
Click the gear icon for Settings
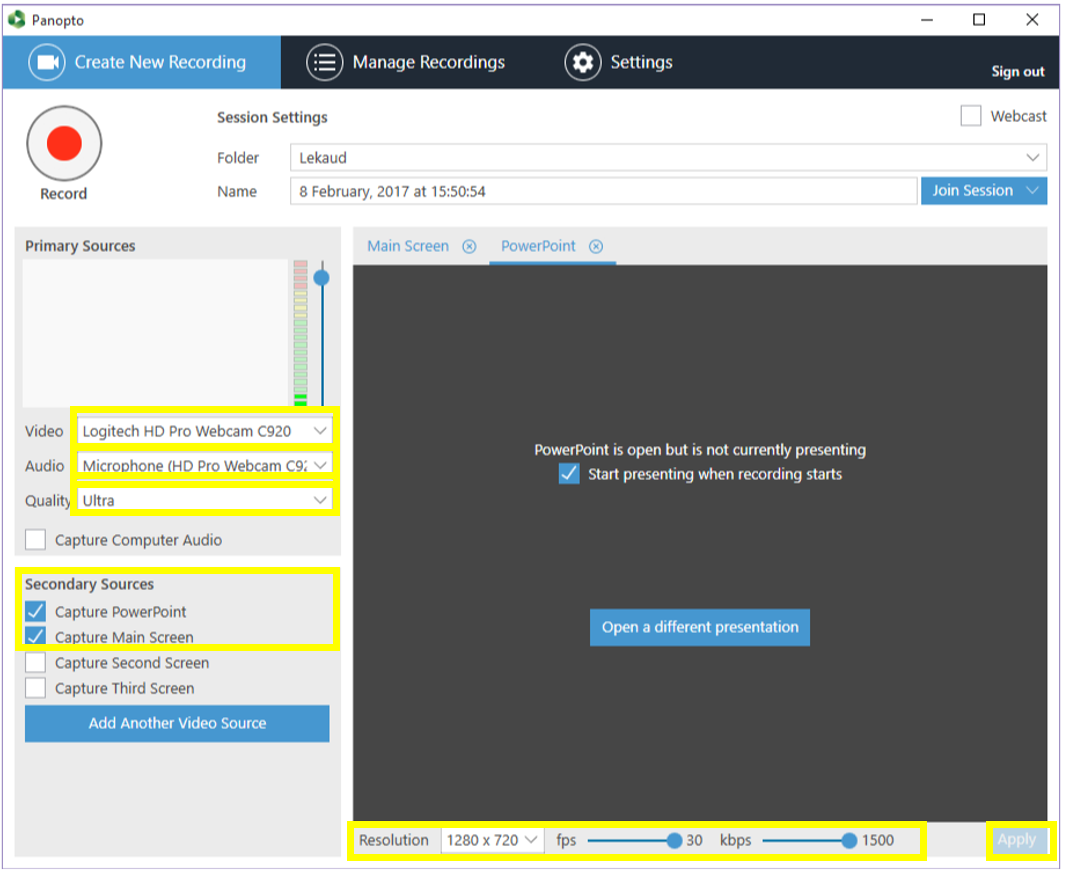(x=582, y=62)
